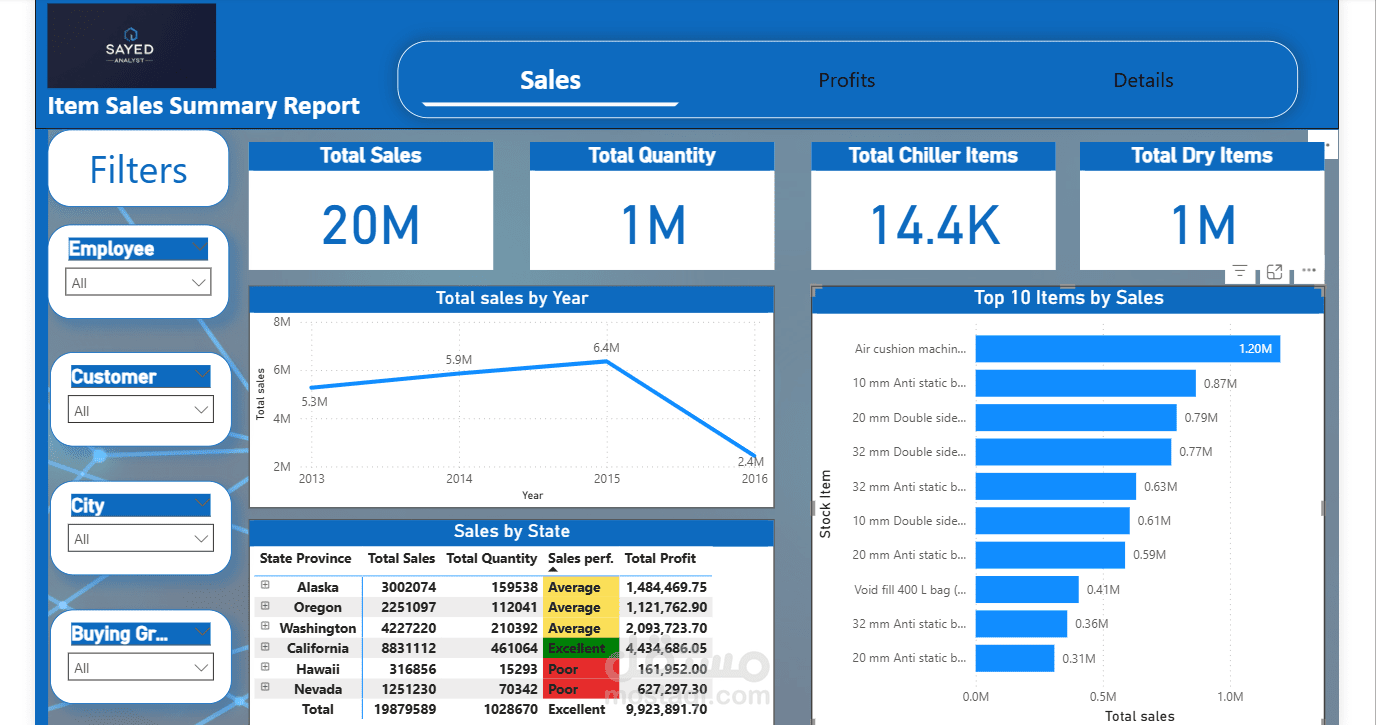Switch to the Profits tab

(x=846, y=80)
